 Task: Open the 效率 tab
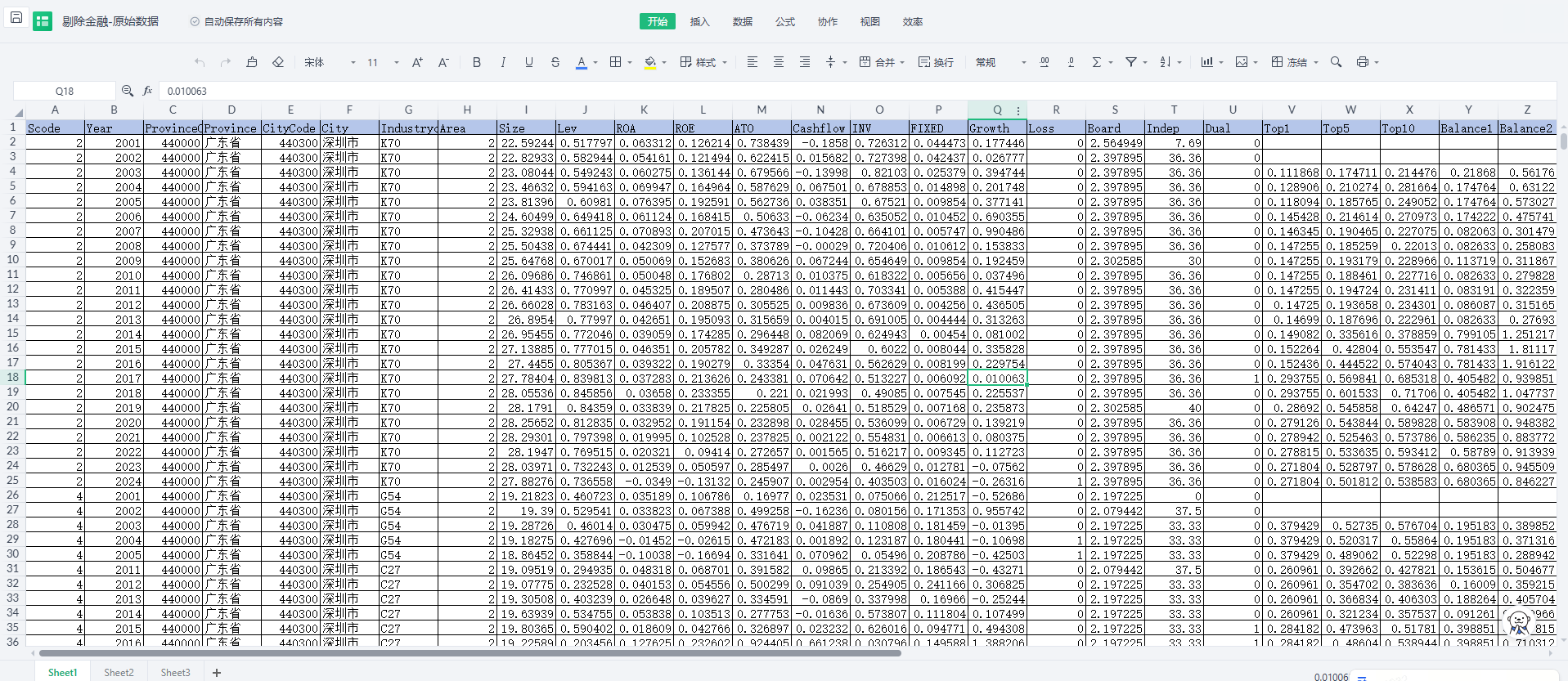[913, 21]
